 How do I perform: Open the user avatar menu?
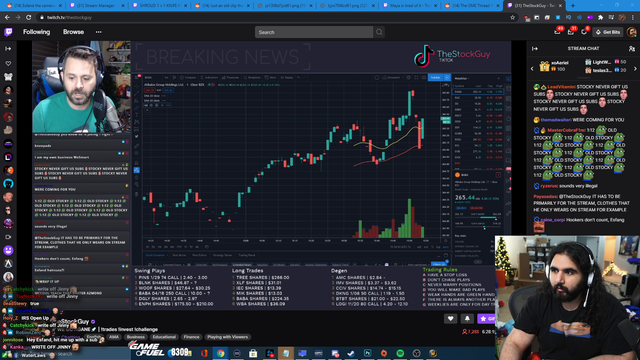pos(631,32)
